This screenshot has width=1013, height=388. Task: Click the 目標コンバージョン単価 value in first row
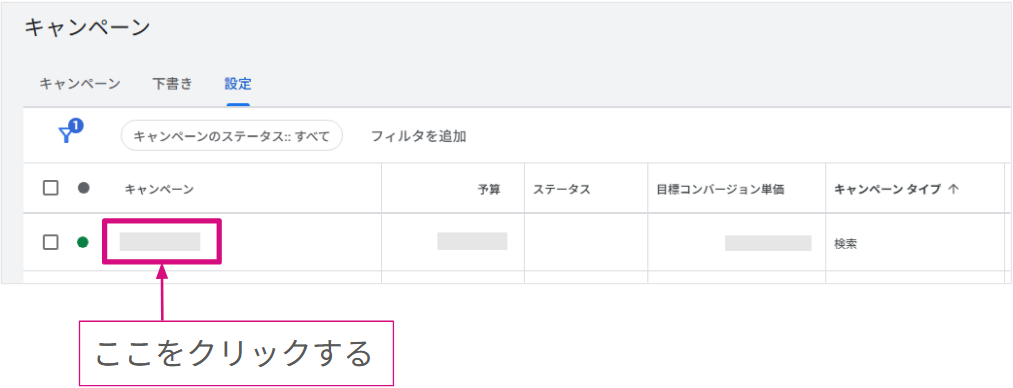pos(768,243)
